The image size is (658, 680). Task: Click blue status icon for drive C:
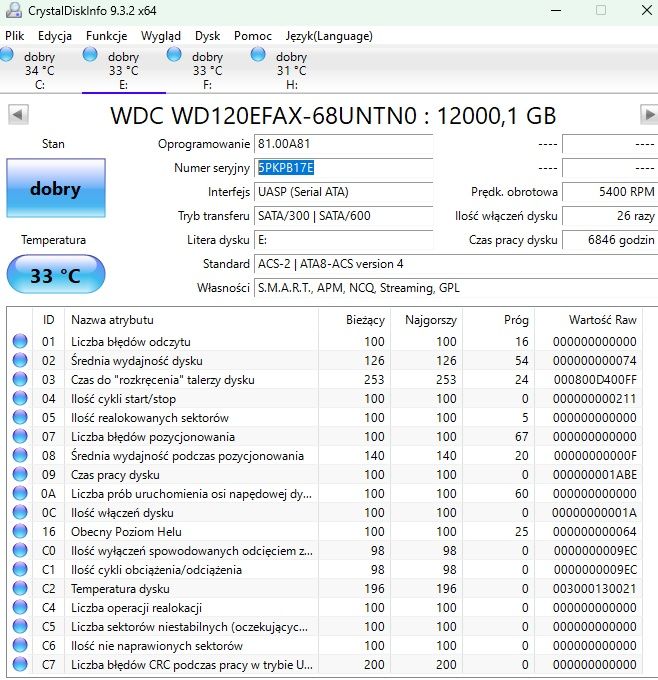pyautogui.click(x=6, y=55)
